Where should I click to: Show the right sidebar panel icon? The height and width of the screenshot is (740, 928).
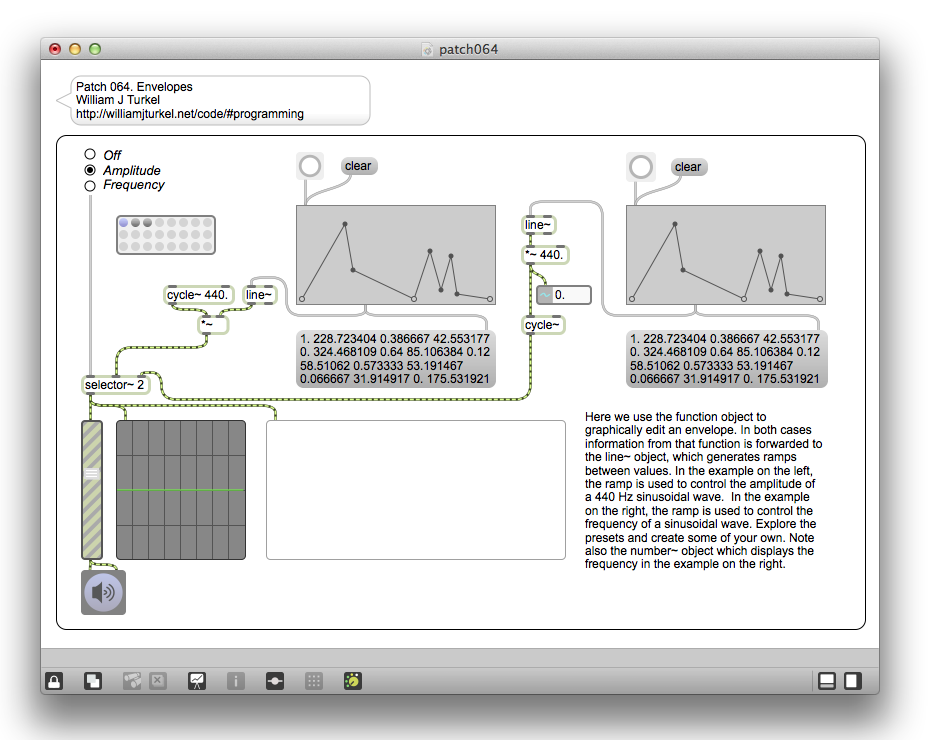coord(853,681)
